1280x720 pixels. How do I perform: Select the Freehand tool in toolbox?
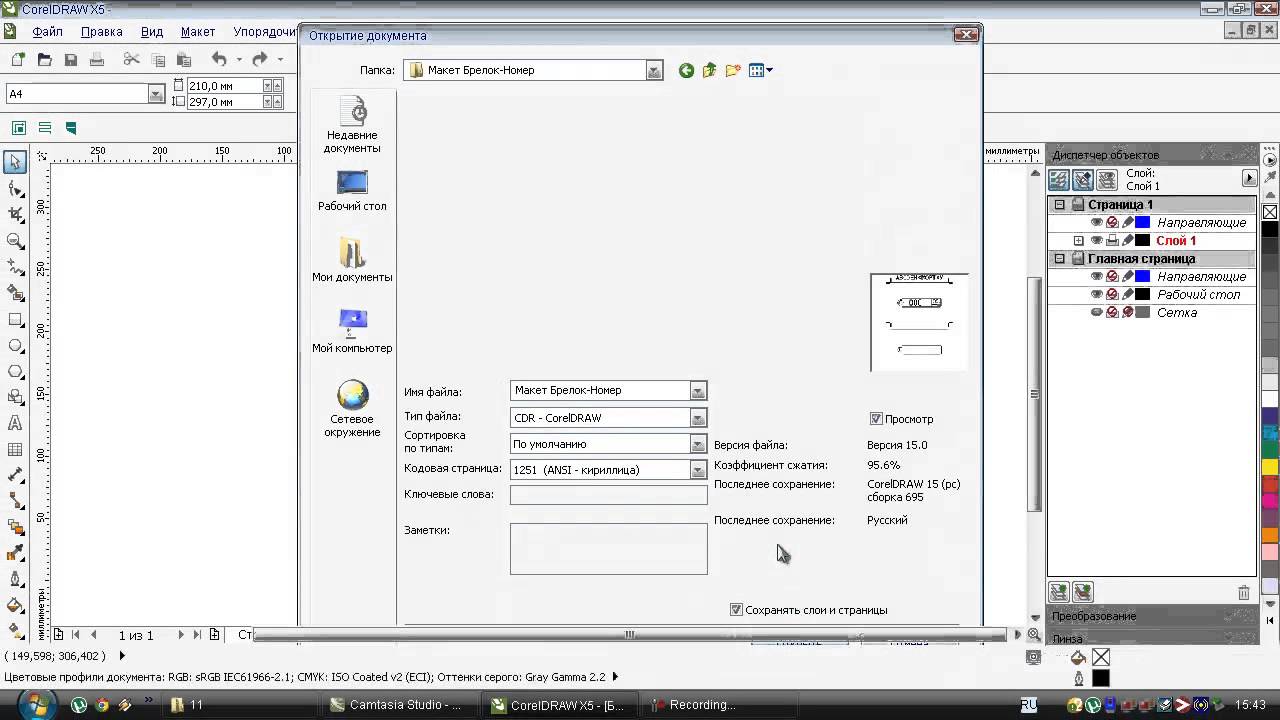pos(15,267)
